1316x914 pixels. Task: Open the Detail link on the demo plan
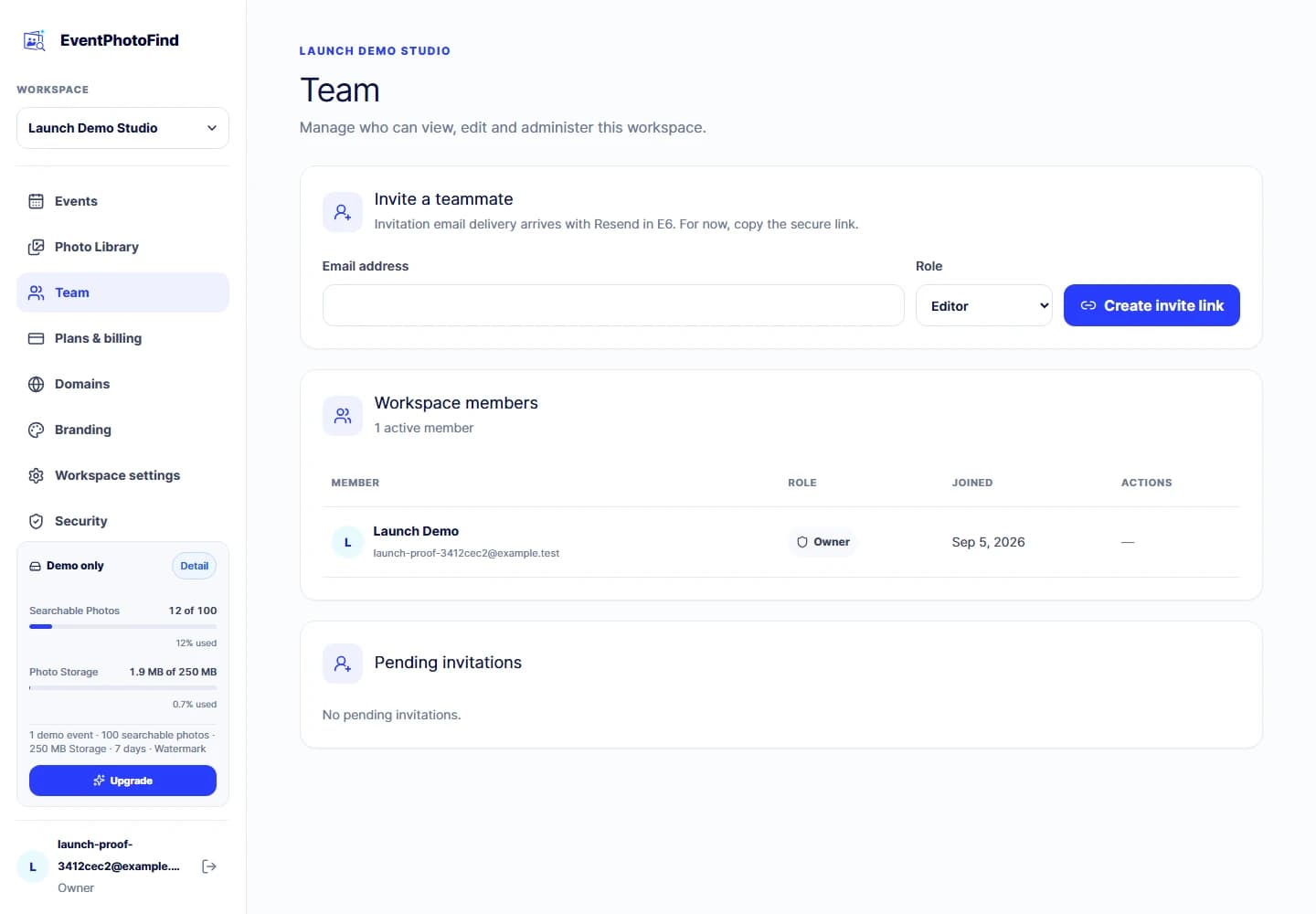click(194, 566)
